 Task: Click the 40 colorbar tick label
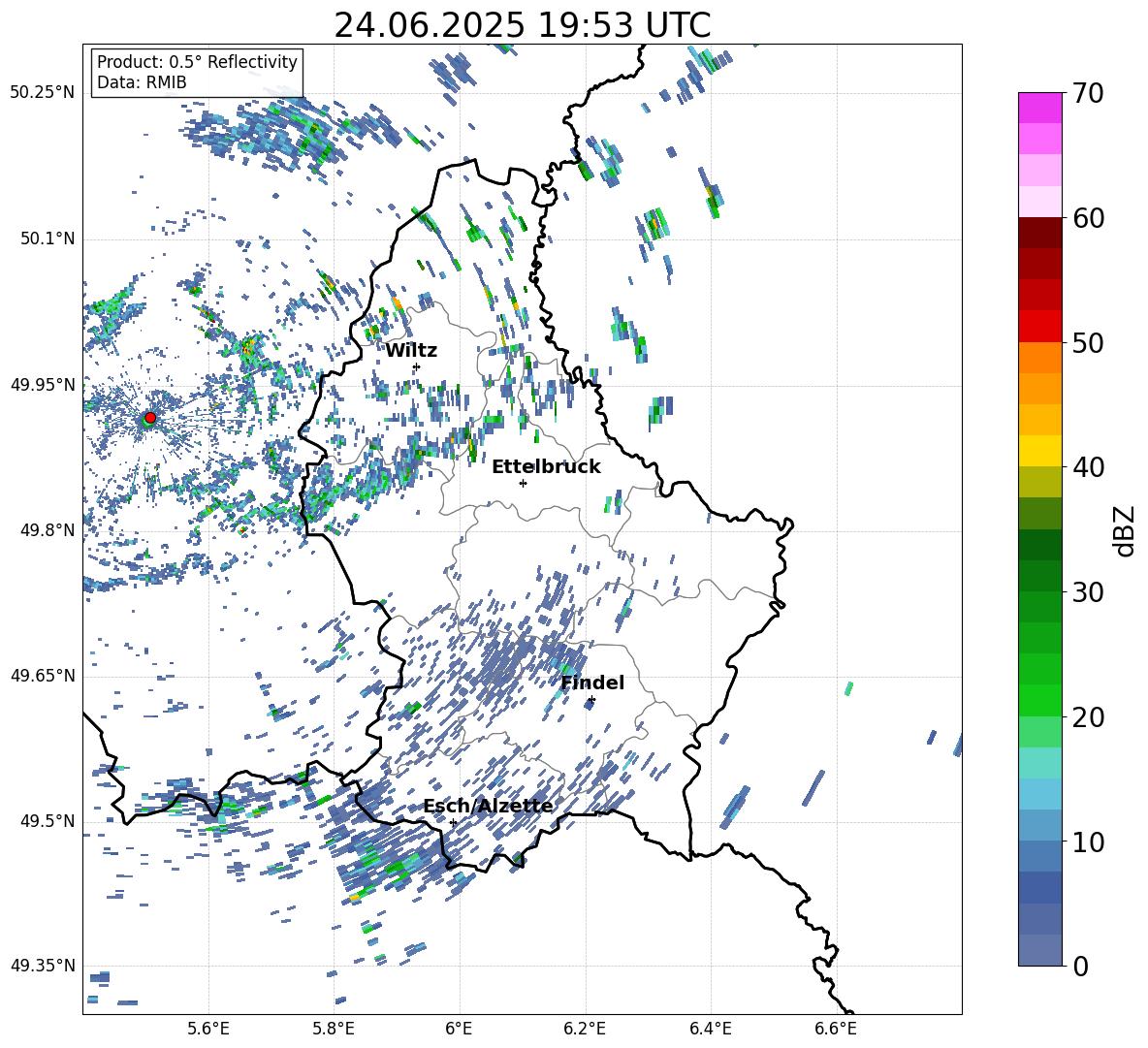point(1088,467)
